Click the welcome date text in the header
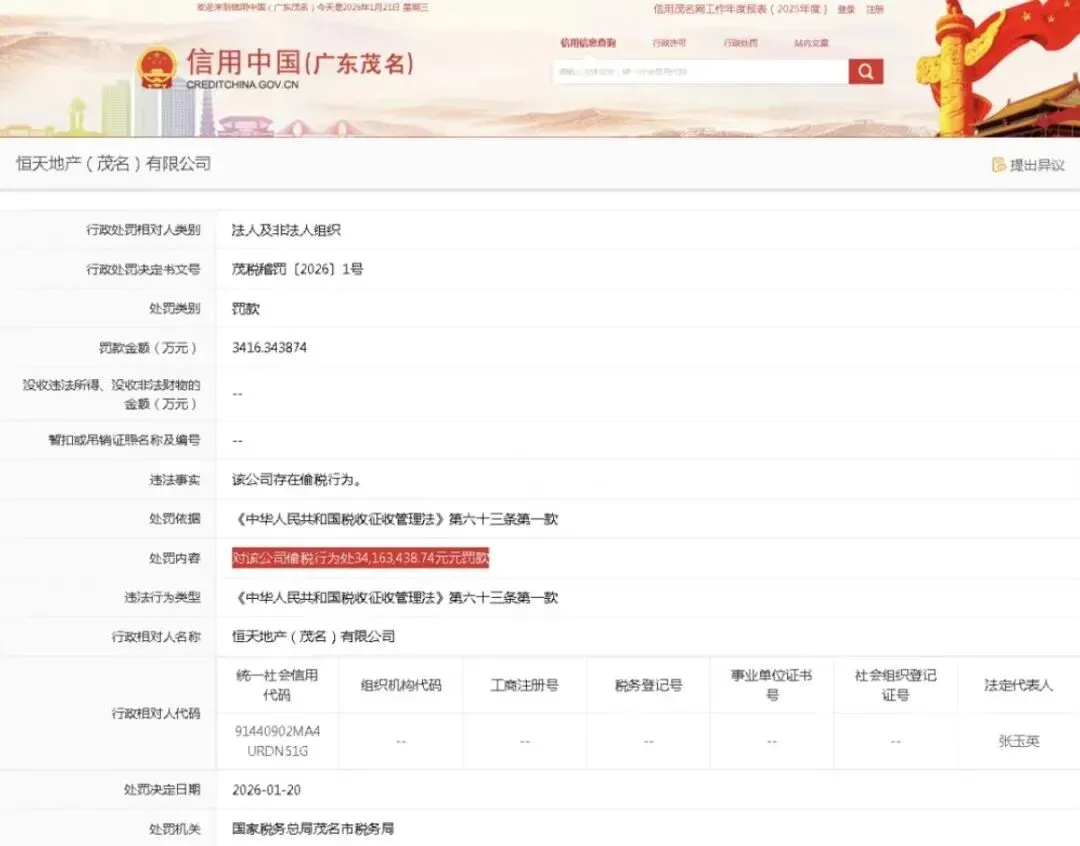Image resolution: width=1080 pixels, height=846 pixels. pyautogui.click(x=313, y=7)
